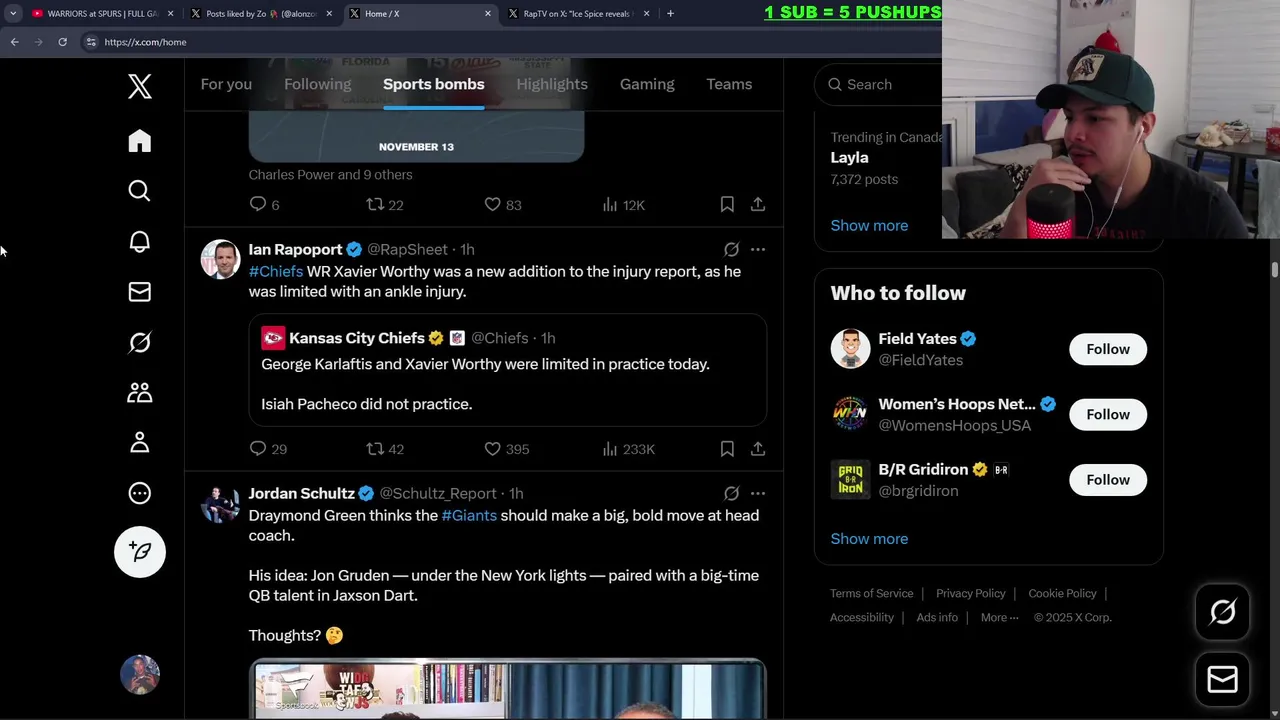Open Explore with the sidebar magnifier icon
1280x720 pixels.
(x=140, y=191)
